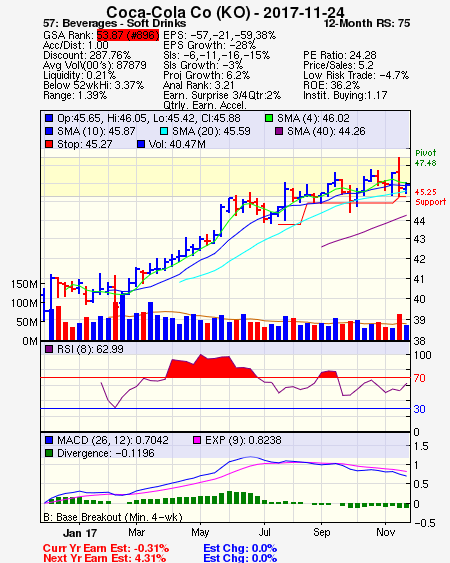Image resolution: width=450 pixels, height=563 pixels.
Task: Click the Curr Yr Earn Est: -0.31% text
Action: pyautogui.click(x=106, y=549)
